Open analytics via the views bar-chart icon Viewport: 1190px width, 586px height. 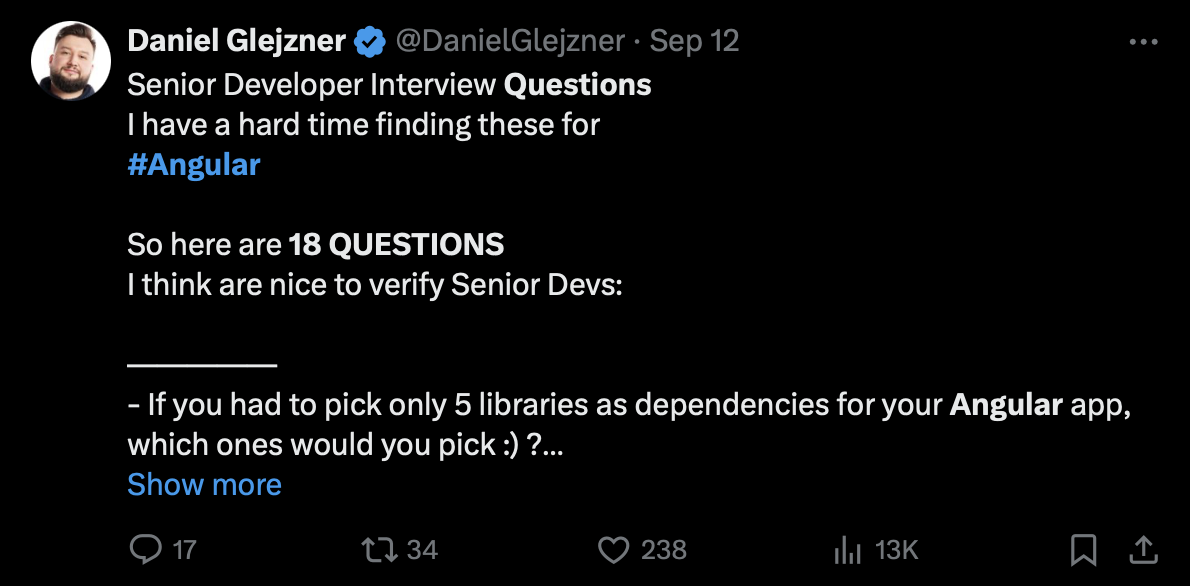[848, 549]
